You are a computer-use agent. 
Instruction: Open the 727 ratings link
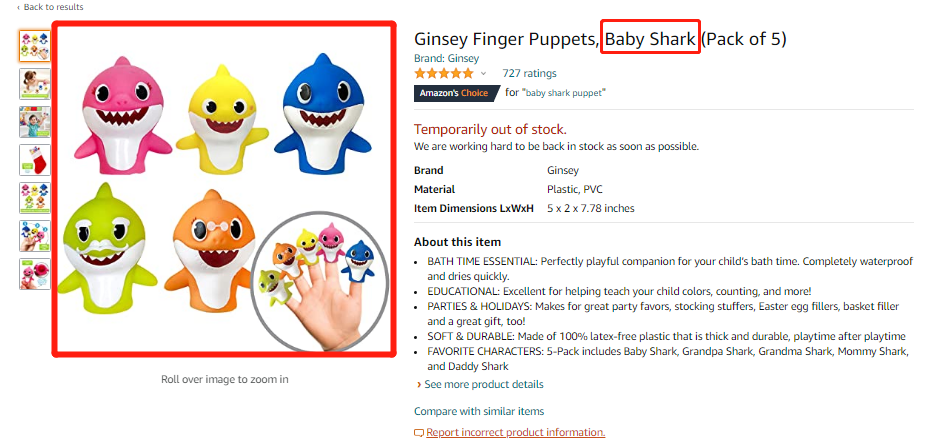point(529,73)
